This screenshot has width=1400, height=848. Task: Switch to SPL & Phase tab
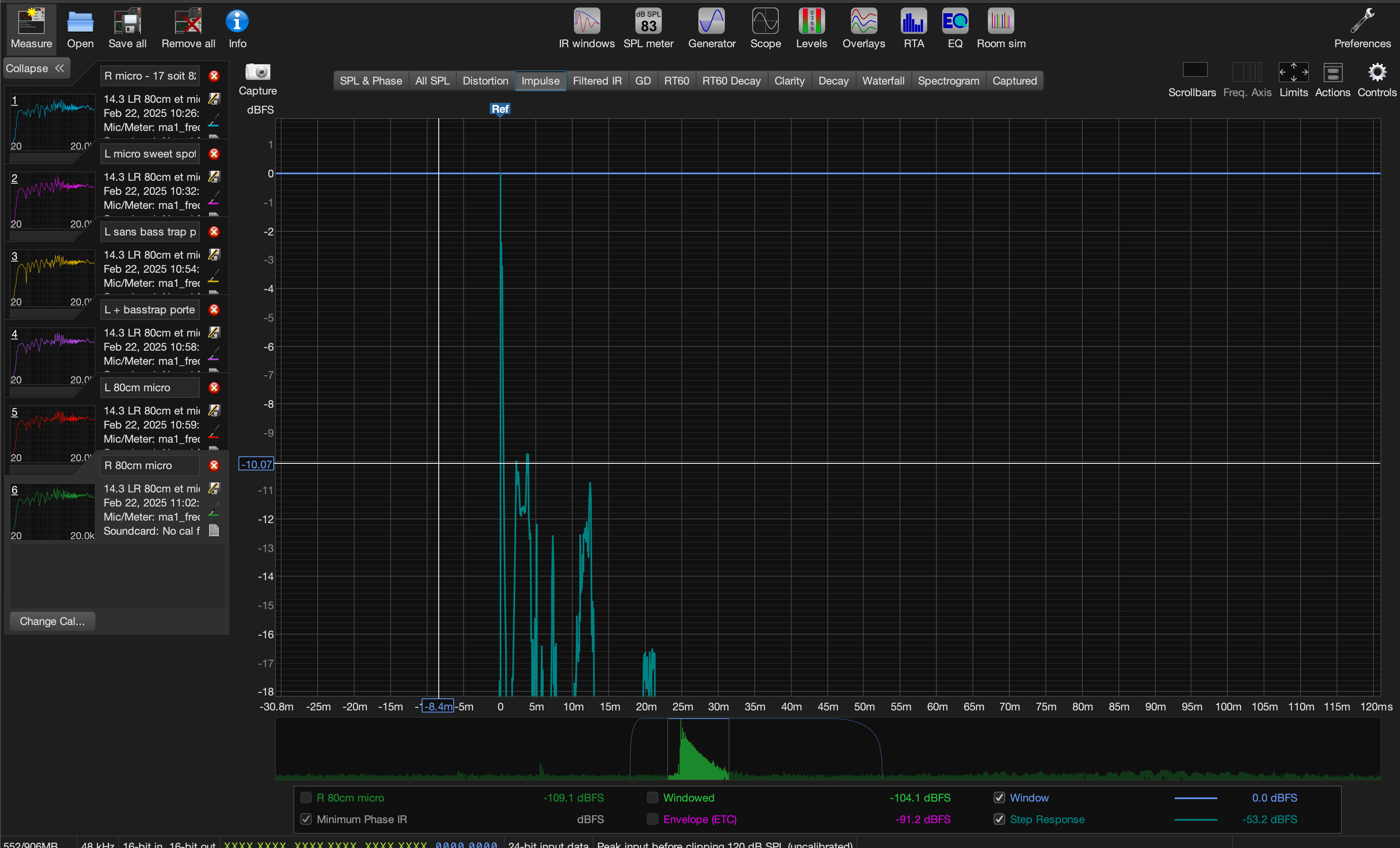370,81
